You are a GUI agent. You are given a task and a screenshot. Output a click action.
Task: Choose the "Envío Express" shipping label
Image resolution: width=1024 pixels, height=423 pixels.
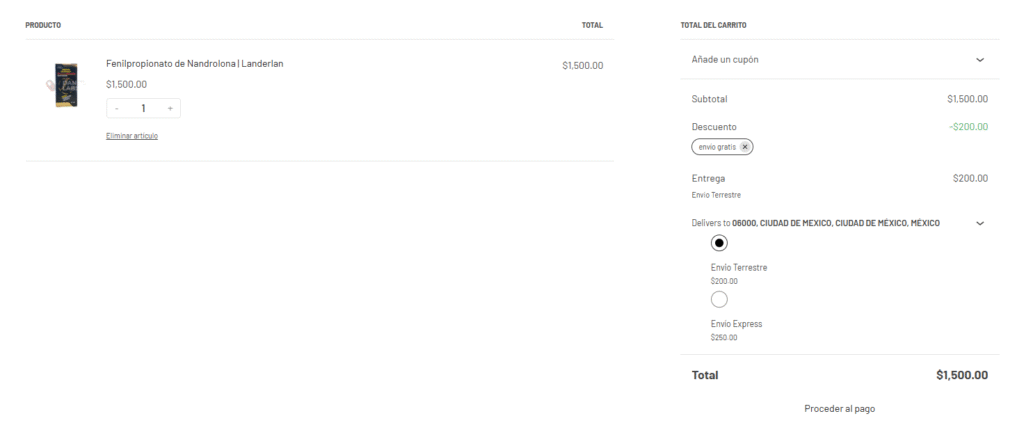point(736,324)
